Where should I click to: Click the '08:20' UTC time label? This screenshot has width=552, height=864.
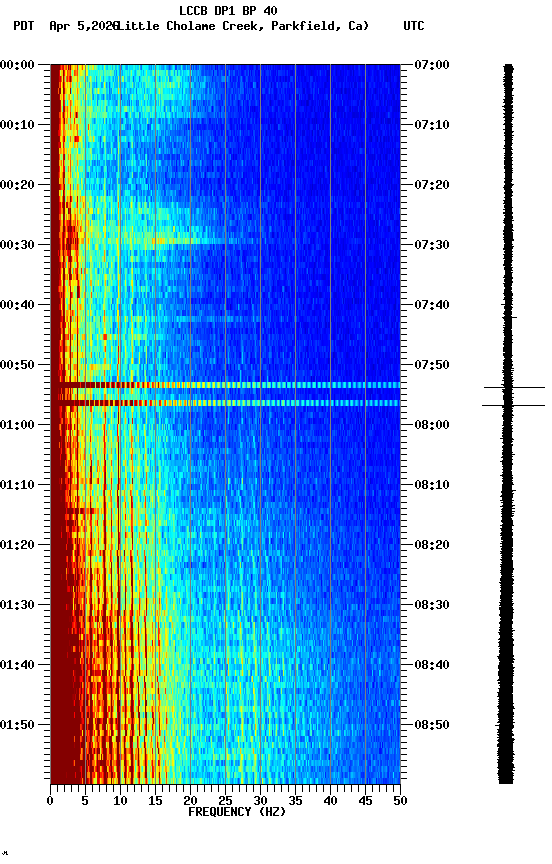click(x=432, y=545)
